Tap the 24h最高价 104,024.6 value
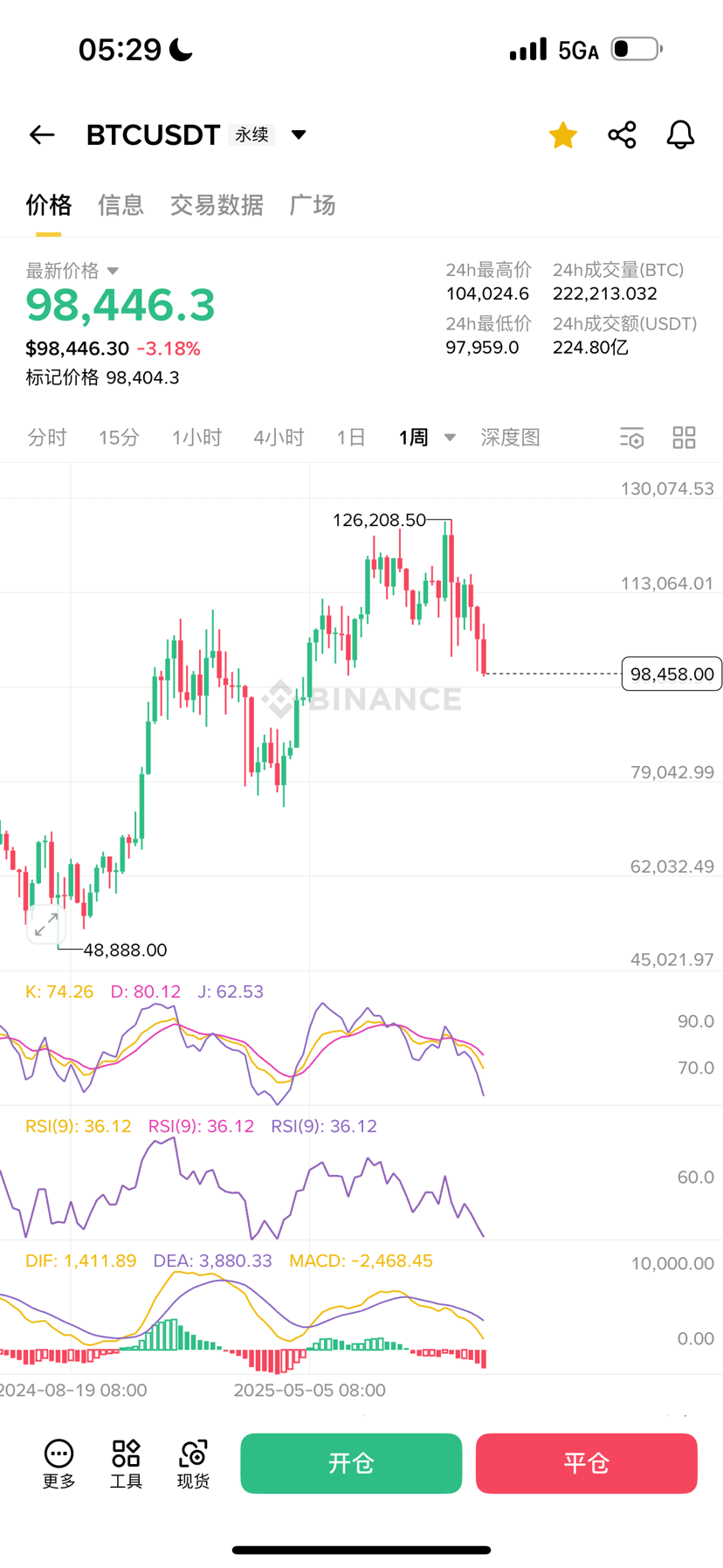723x1568 pixels. pyautogui.click(x=487, y=294)
